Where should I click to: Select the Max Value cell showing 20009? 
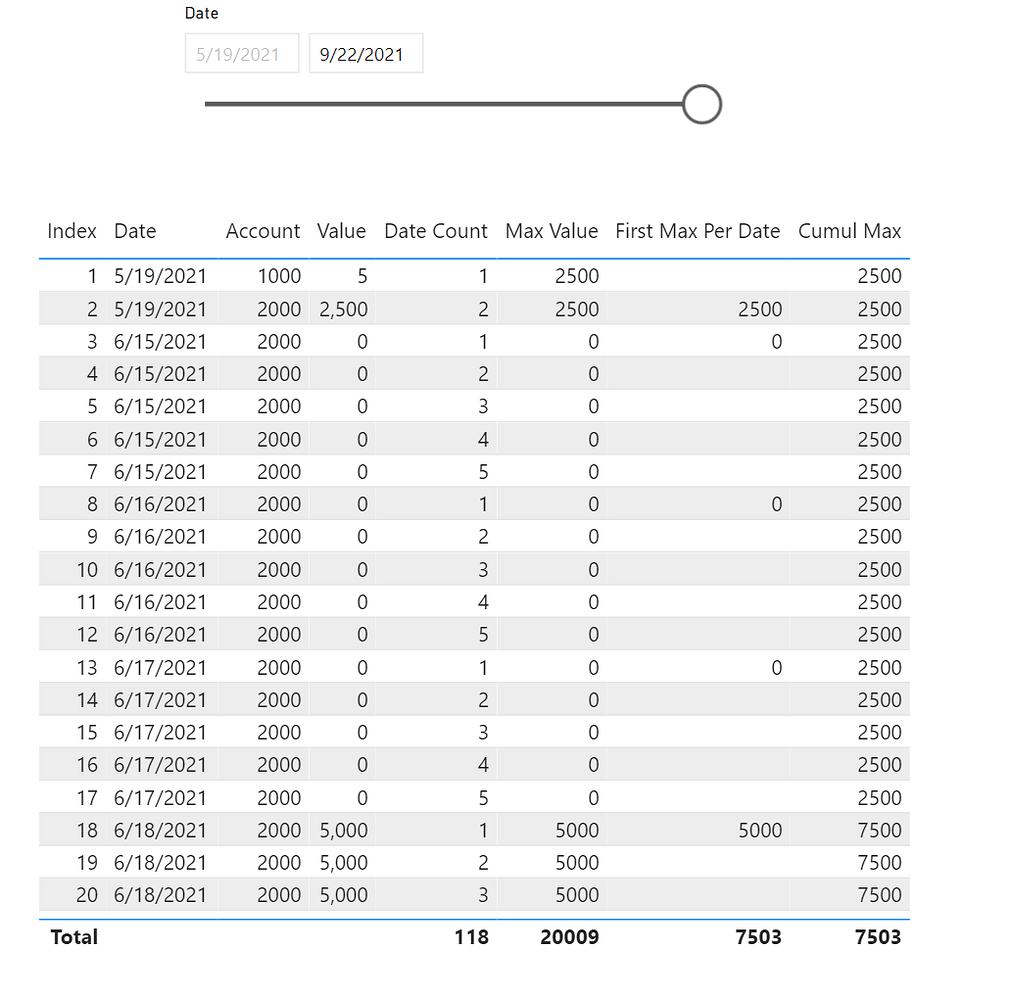click(x=570, y=937)
